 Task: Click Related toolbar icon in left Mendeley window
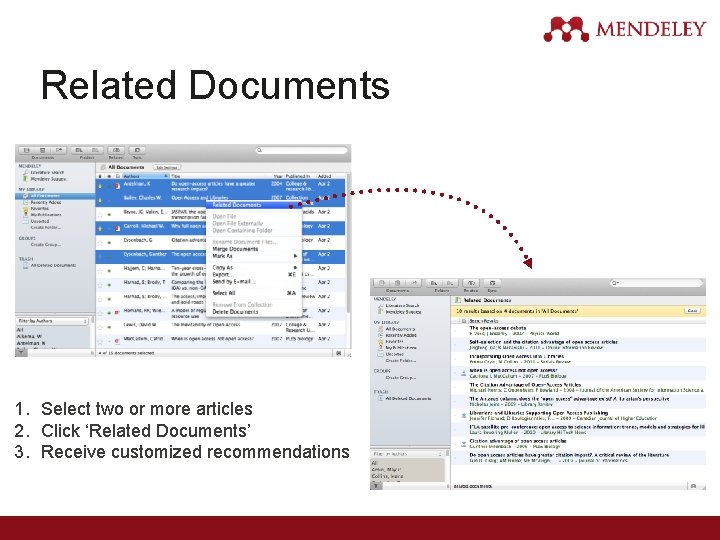tap(116, 150)
